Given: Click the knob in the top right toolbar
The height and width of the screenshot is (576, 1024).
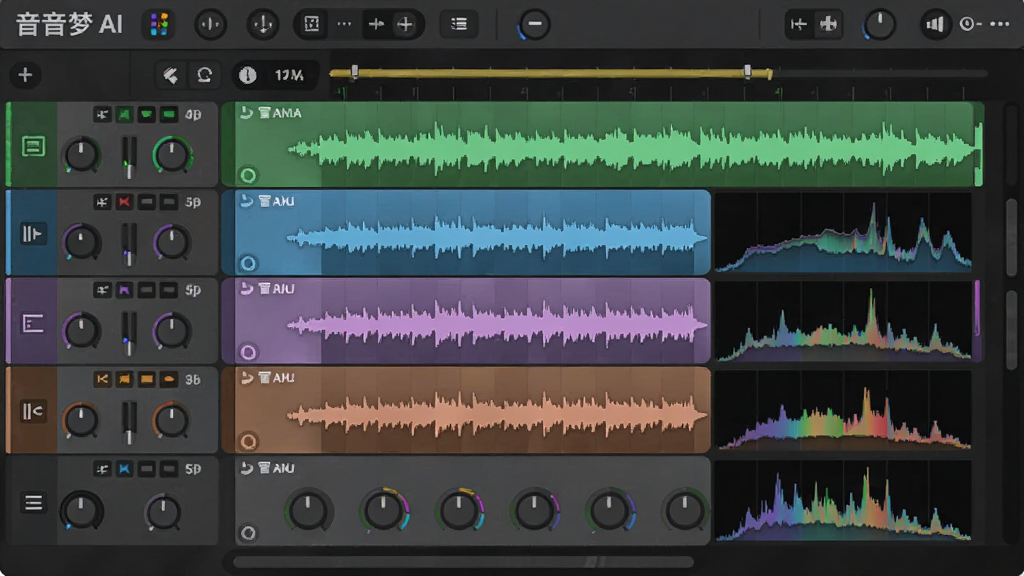Looking at the screenshot, I should pyautogui.click(x=879, y=25).
